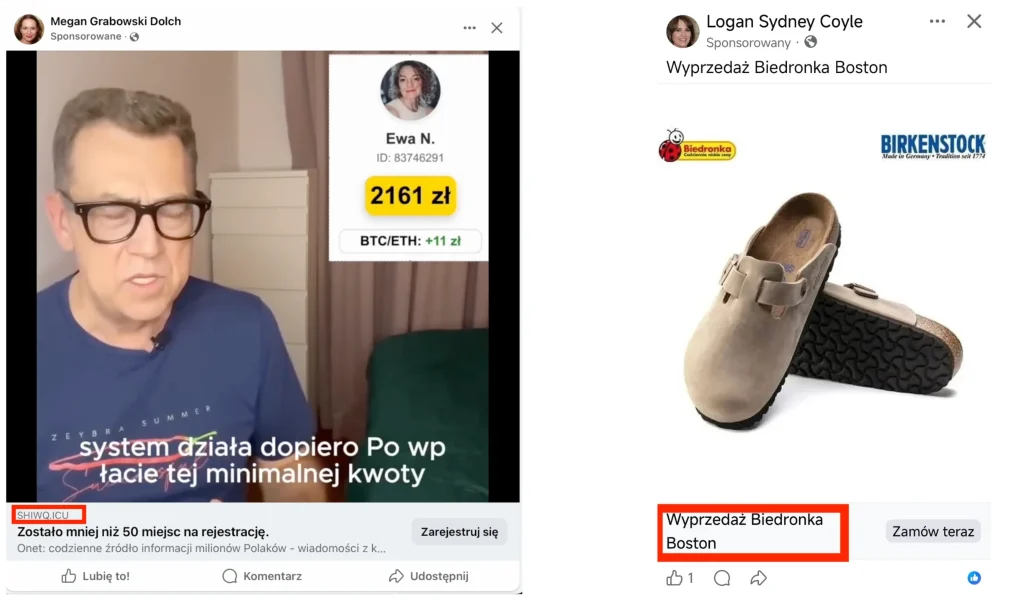1024x603 pixels.
Task: Click the Zamów teraz button
Action: 932,531
